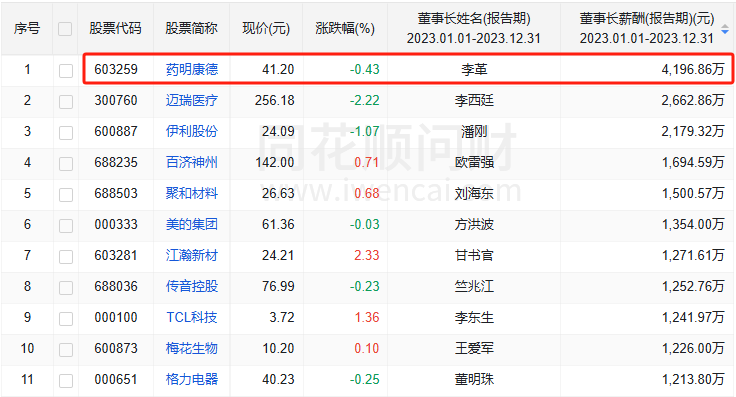
Task: Tick the select-all checkbox in header
Action: point(65,29)
